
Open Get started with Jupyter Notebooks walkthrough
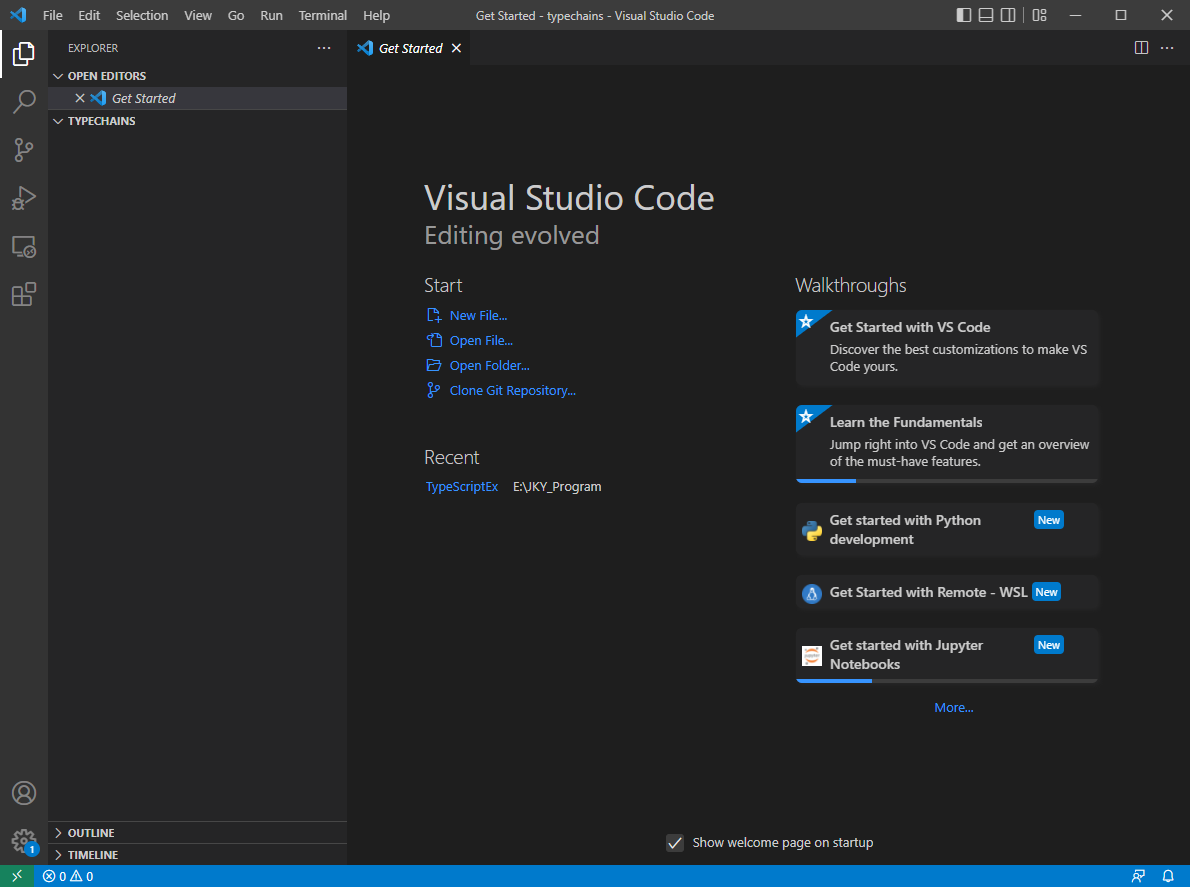click(947, 655)
